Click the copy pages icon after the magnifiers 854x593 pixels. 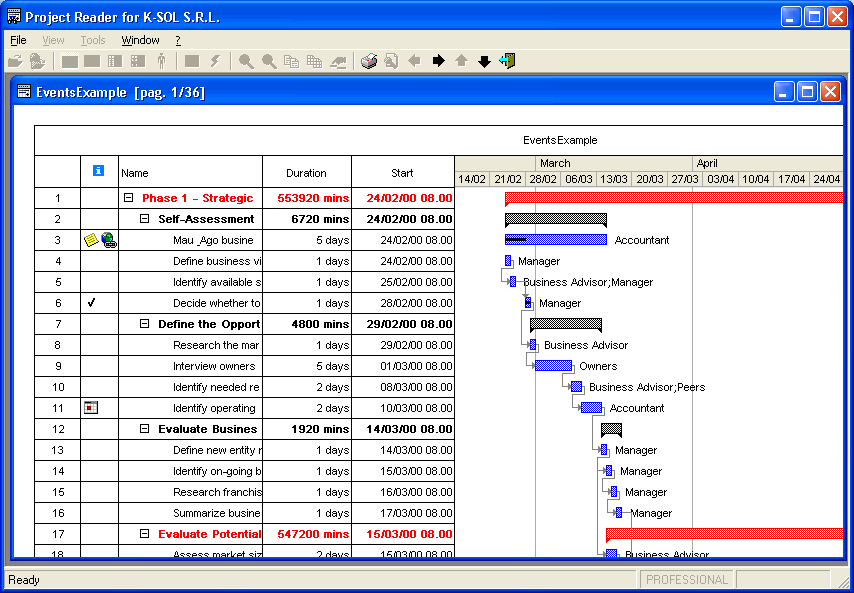point(291,61)
